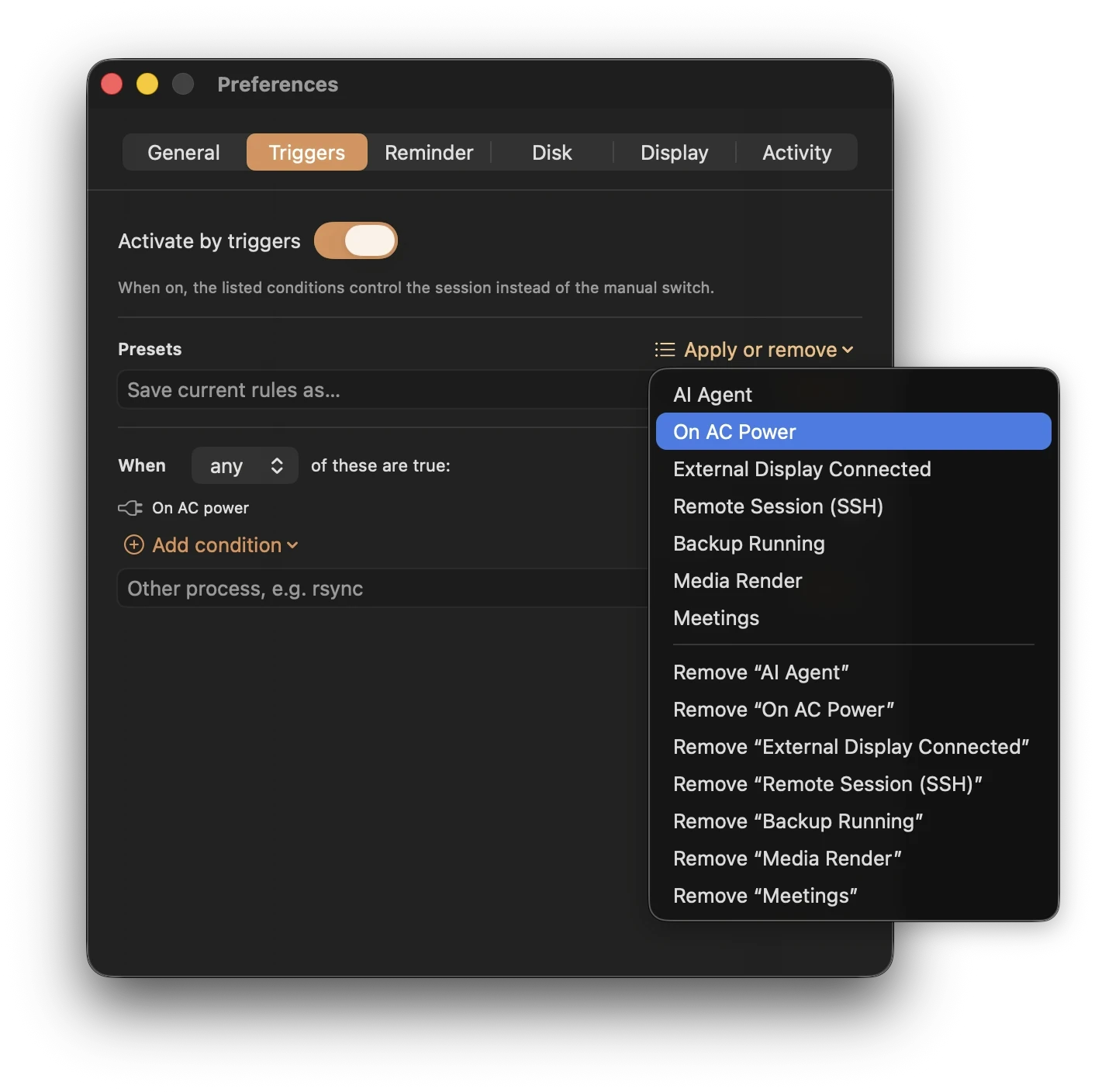The width and height of the screenshot is (1095, 1092).
Task: Choose Remove "Backup Running" menu item
Action: coord(854,821)
